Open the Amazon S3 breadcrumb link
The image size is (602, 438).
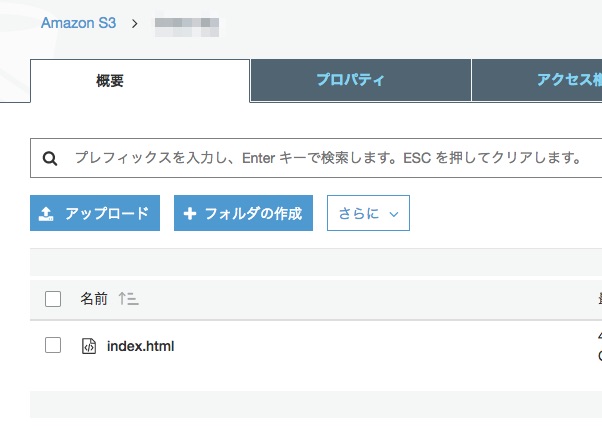pyautogui.click(x=78, y=23)
